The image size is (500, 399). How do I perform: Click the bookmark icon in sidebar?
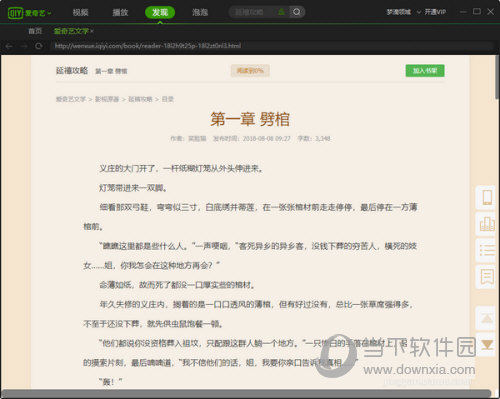point(487,277)
